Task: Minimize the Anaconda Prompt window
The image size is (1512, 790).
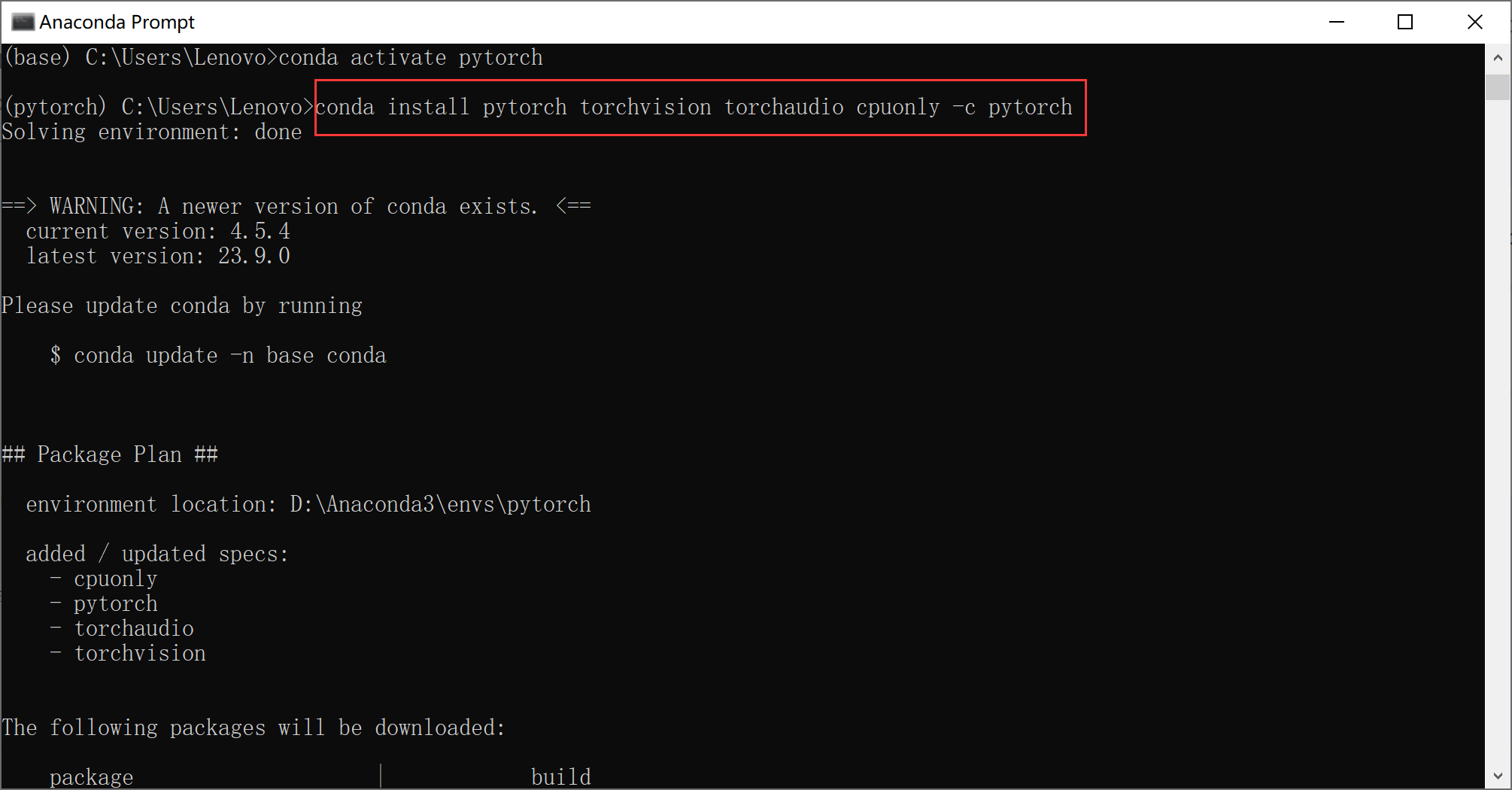Action: (1337, 22)
